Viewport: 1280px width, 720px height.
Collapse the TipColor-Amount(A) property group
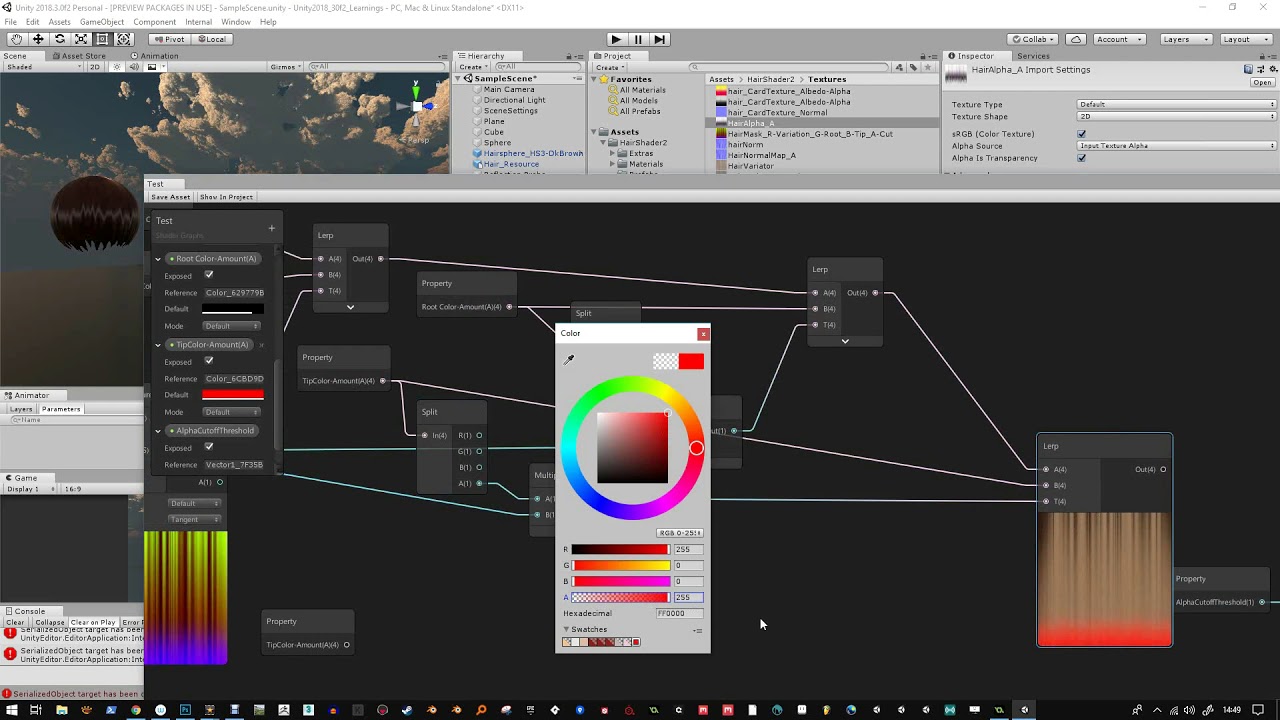tap(157, 344)
